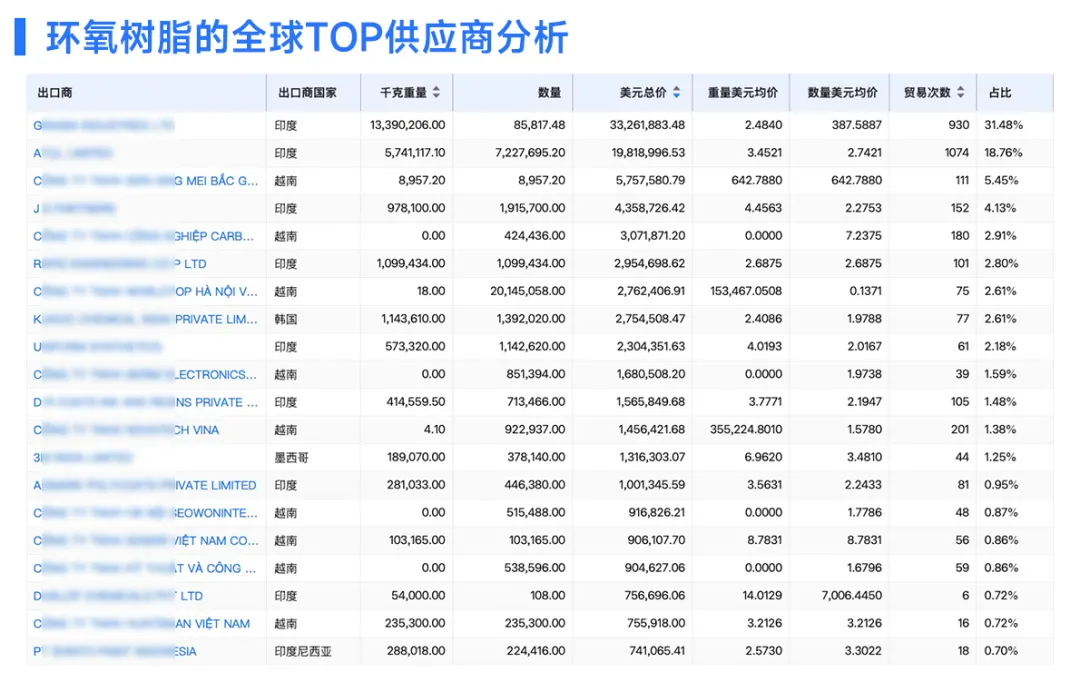Select trade count 1074
This screenshot has width=1080, height=682.
click(x=957, y=152)
